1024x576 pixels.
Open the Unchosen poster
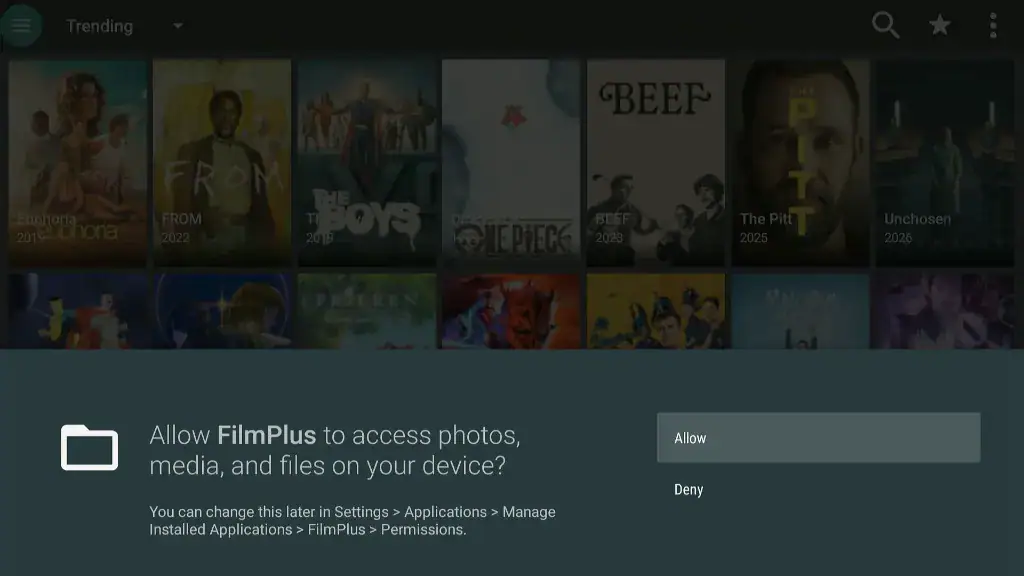[945, 163]
